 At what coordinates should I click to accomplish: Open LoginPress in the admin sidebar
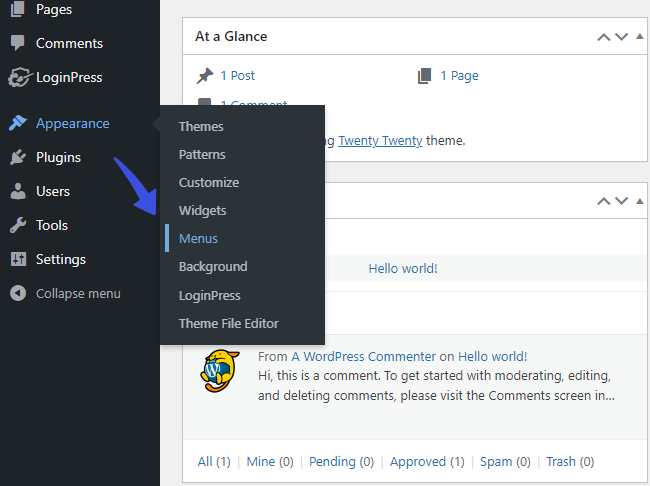point(69,77)
